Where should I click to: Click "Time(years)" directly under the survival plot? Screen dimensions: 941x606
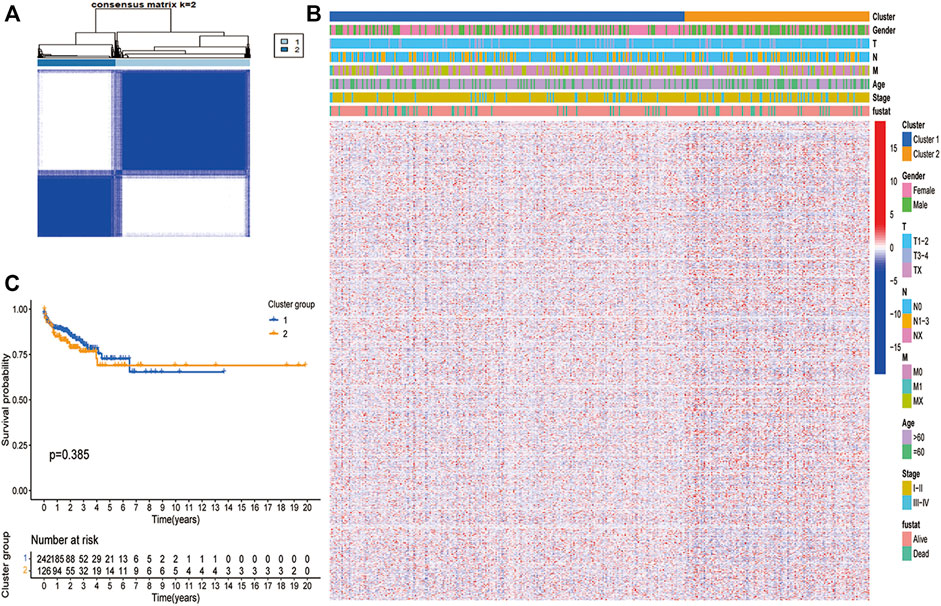pyautogui.click(x=176, y=519)
